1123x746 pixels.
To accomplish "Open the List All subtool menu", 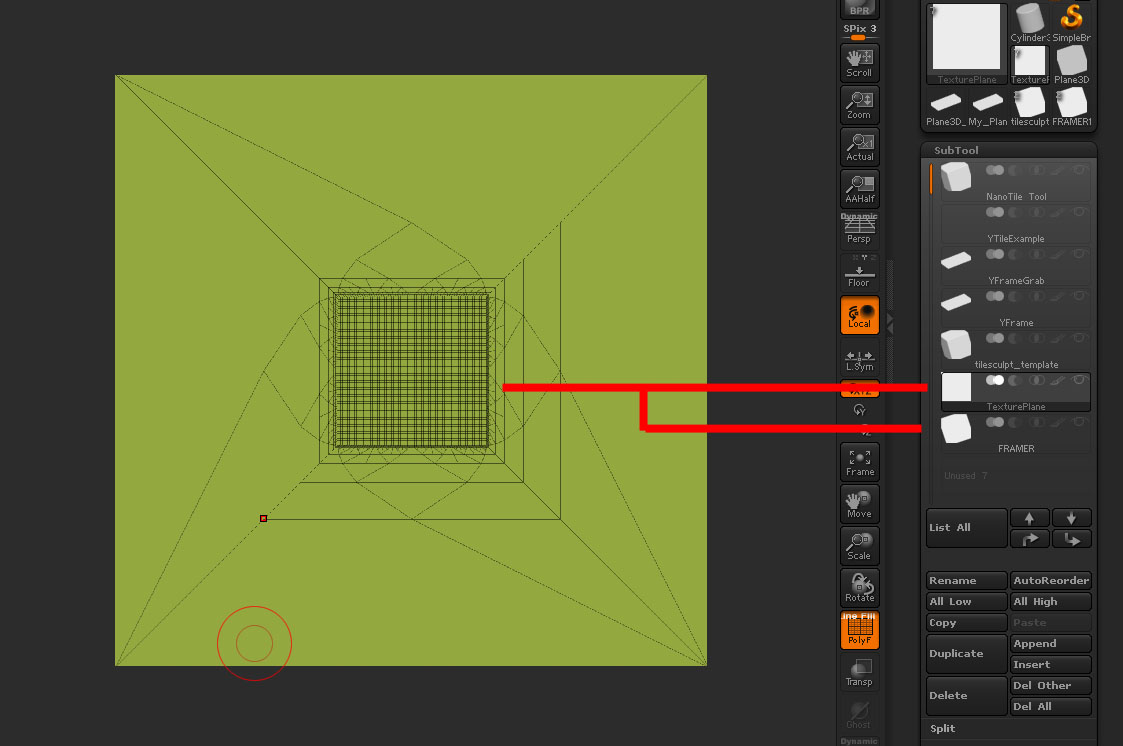I will coord(965,527).
